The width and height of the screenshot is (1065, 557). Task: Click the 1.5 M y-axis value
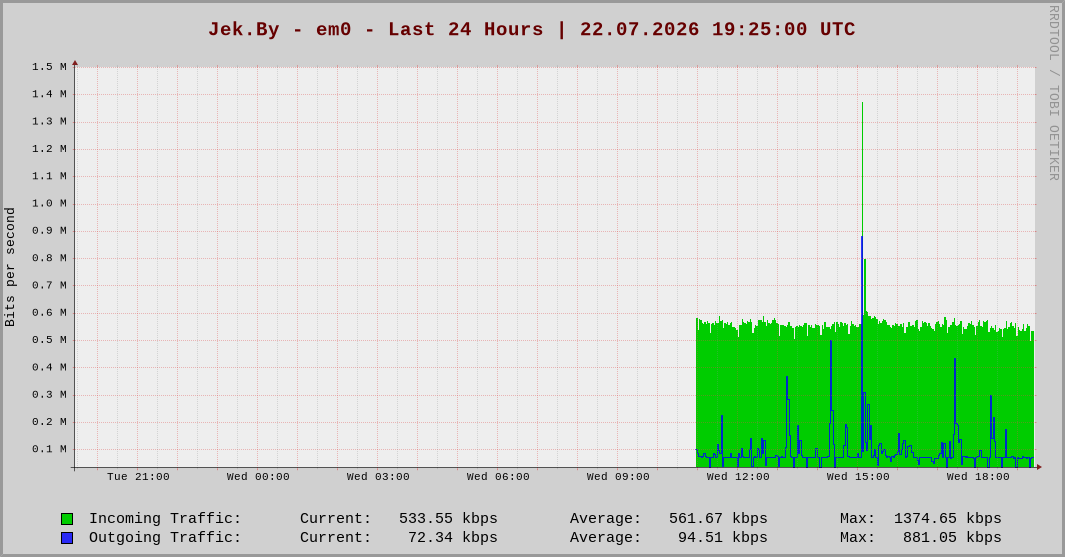[x=50, y=67]
